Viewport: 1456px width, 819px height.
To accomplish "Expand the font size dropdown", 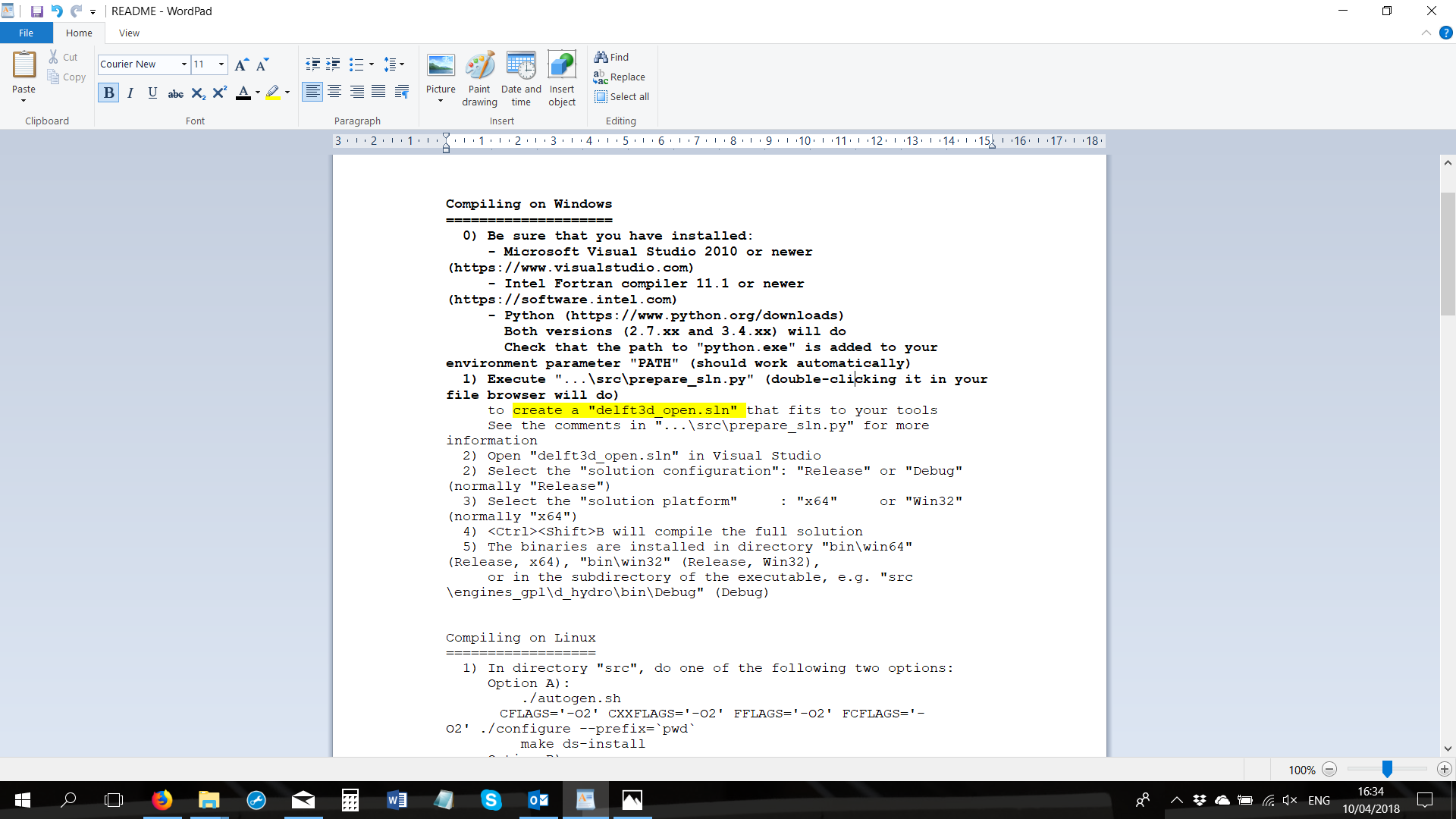I will click(221, 64).
